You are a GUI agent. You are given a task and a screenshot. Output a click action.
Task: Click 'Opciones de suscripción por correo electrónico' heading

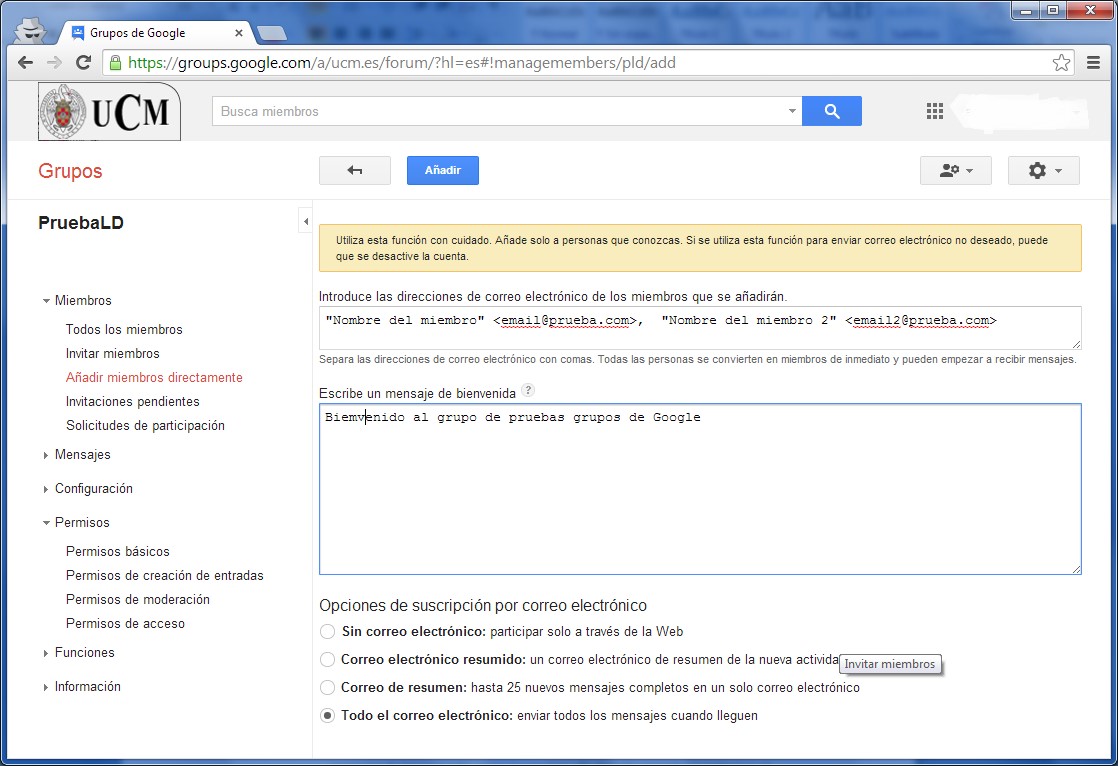(x=483, y=606)
